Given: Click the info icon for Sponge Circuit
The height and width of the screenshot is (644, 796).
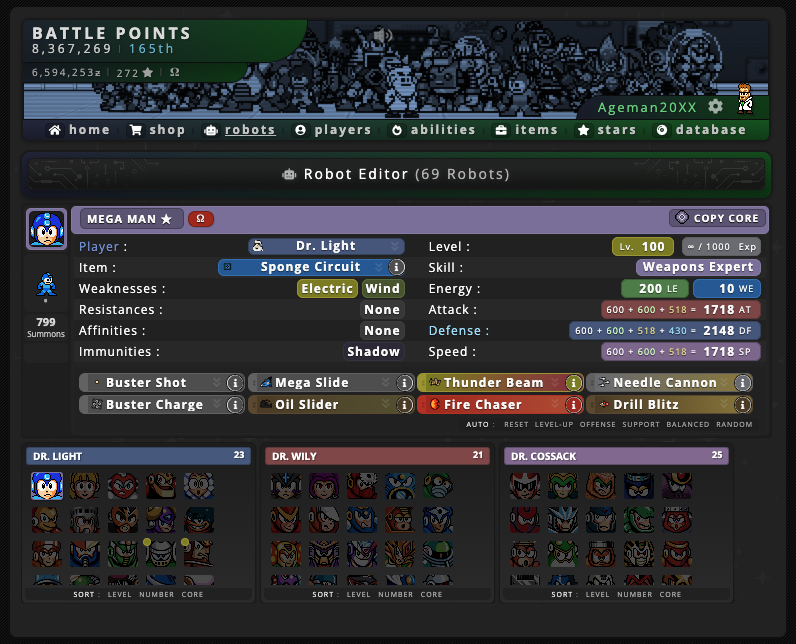Looking at the screenshot, I should click(x=396, y=267).
